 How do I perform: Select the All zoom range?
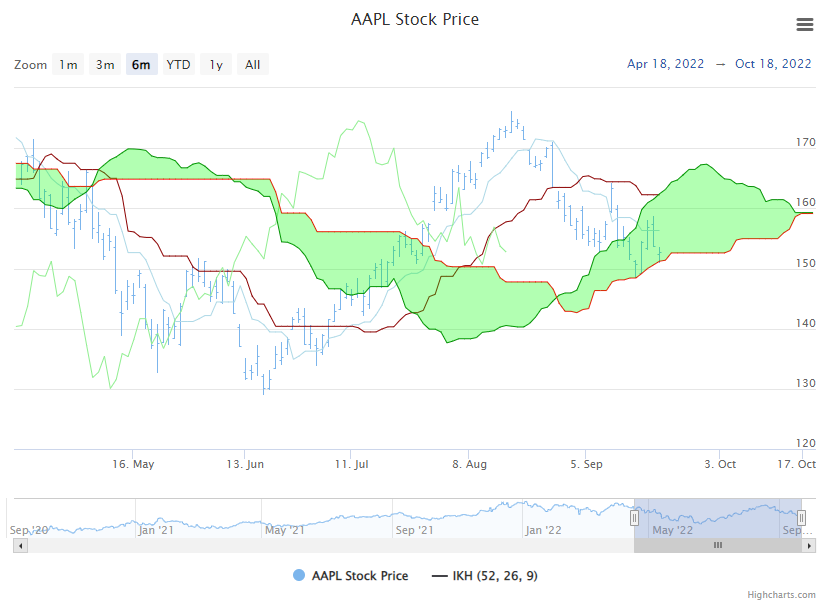click(x=253, y=65)
